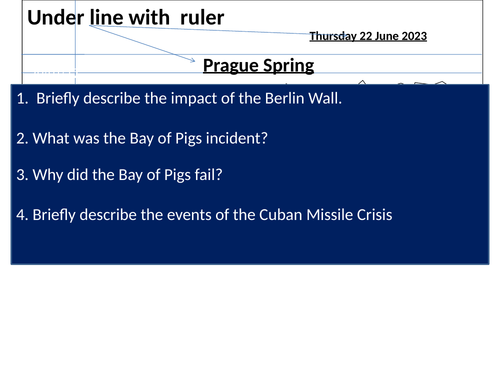
Task: Click the question about Bay of Pigs incident
Action: click(x=142, y=138)
